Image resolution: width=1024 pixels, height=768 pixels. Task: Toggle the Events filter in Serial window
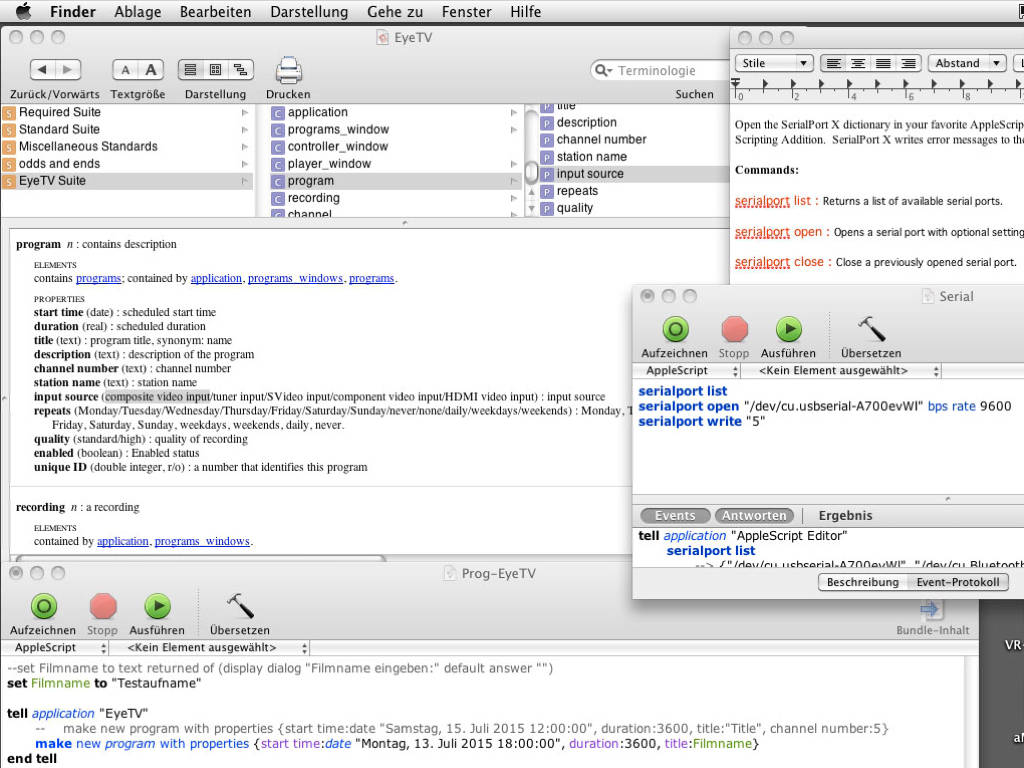[675, 516]
